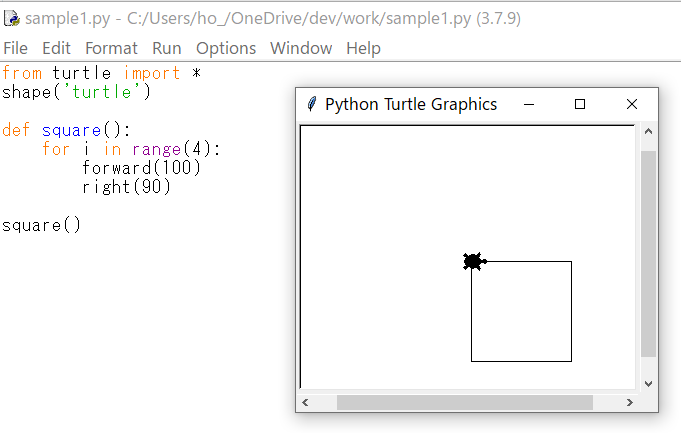This screenshot has width=681, height=433.
Task: Click the forward(100) code line
Action: click(142, 168)
